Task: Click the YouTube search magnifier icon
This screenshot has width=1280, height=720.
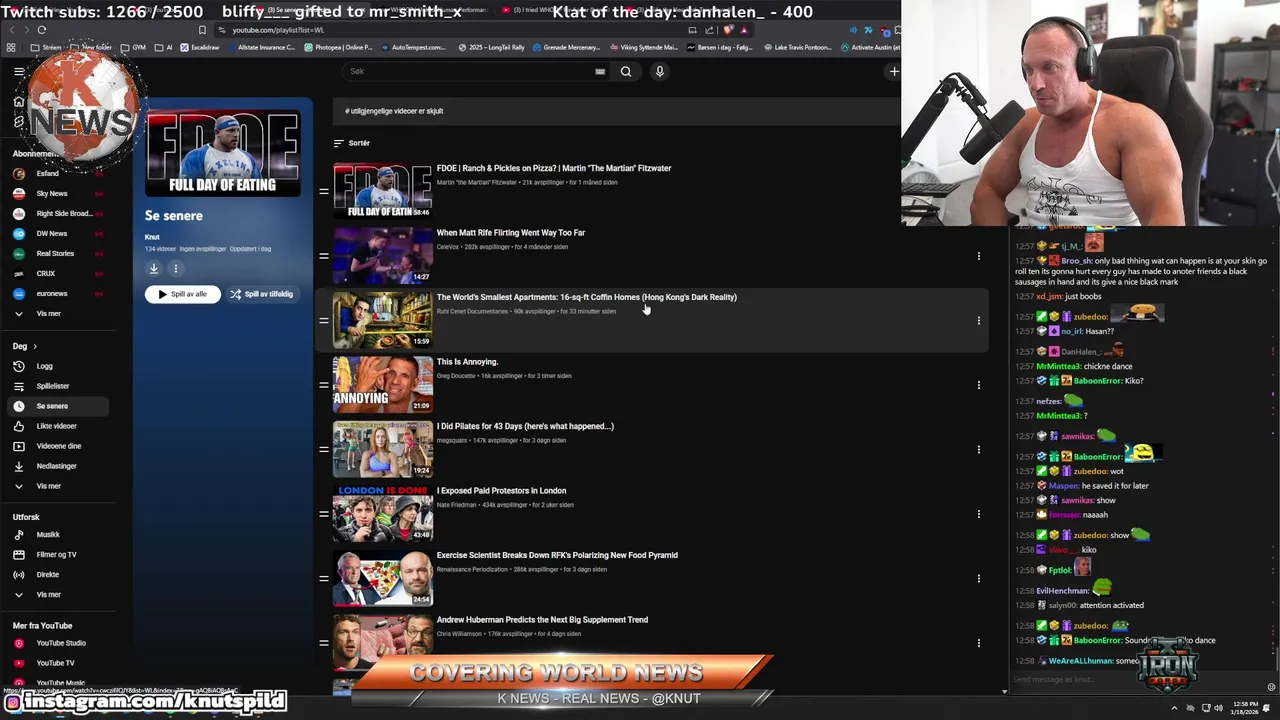Action: pyautogui.click(x=626, y=71)
